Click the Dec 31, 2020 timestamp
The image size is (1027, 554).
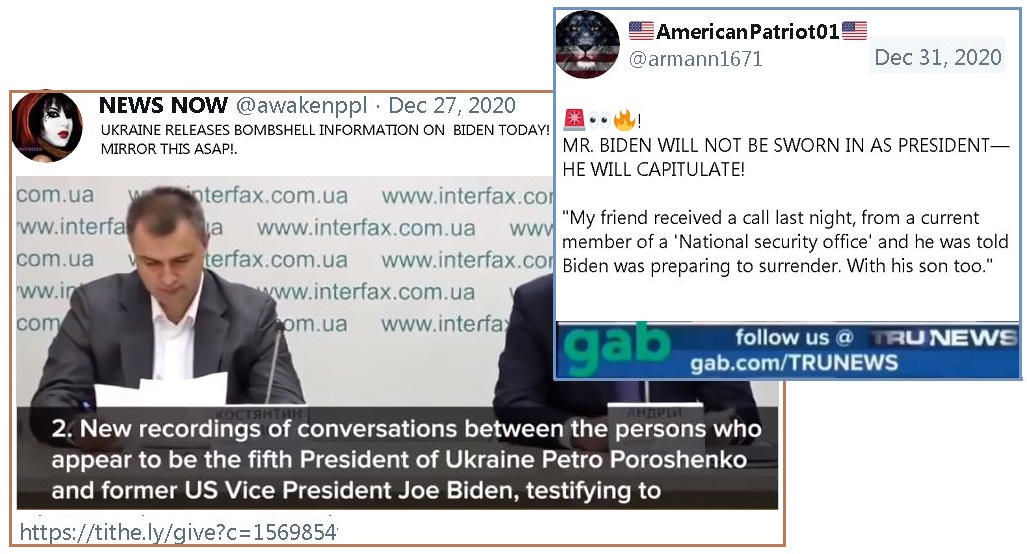tap(938, 57)
